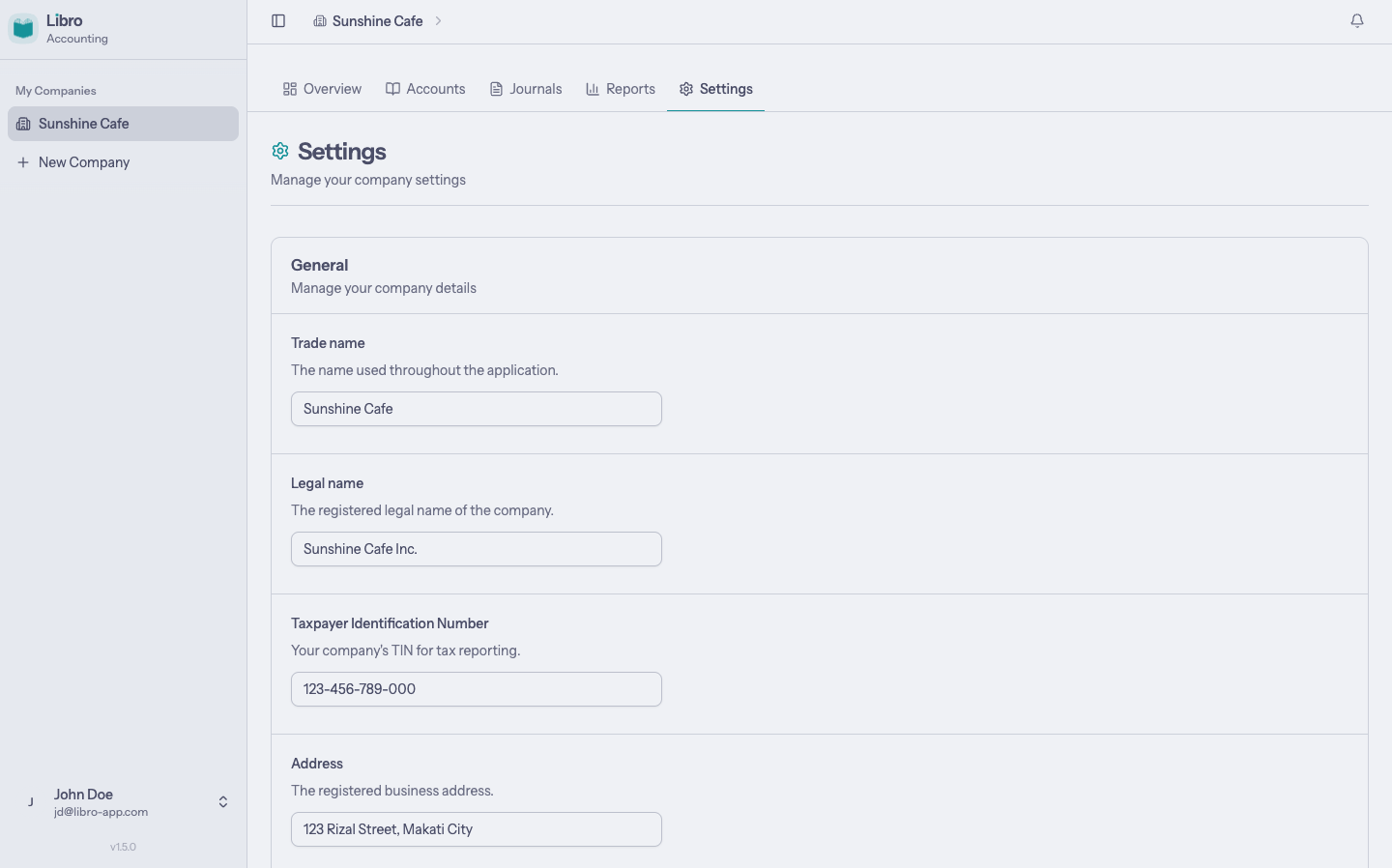The image size is (1392, 868).
Task: Expand the John Doe account menu
Action: (x=223, y=802)
